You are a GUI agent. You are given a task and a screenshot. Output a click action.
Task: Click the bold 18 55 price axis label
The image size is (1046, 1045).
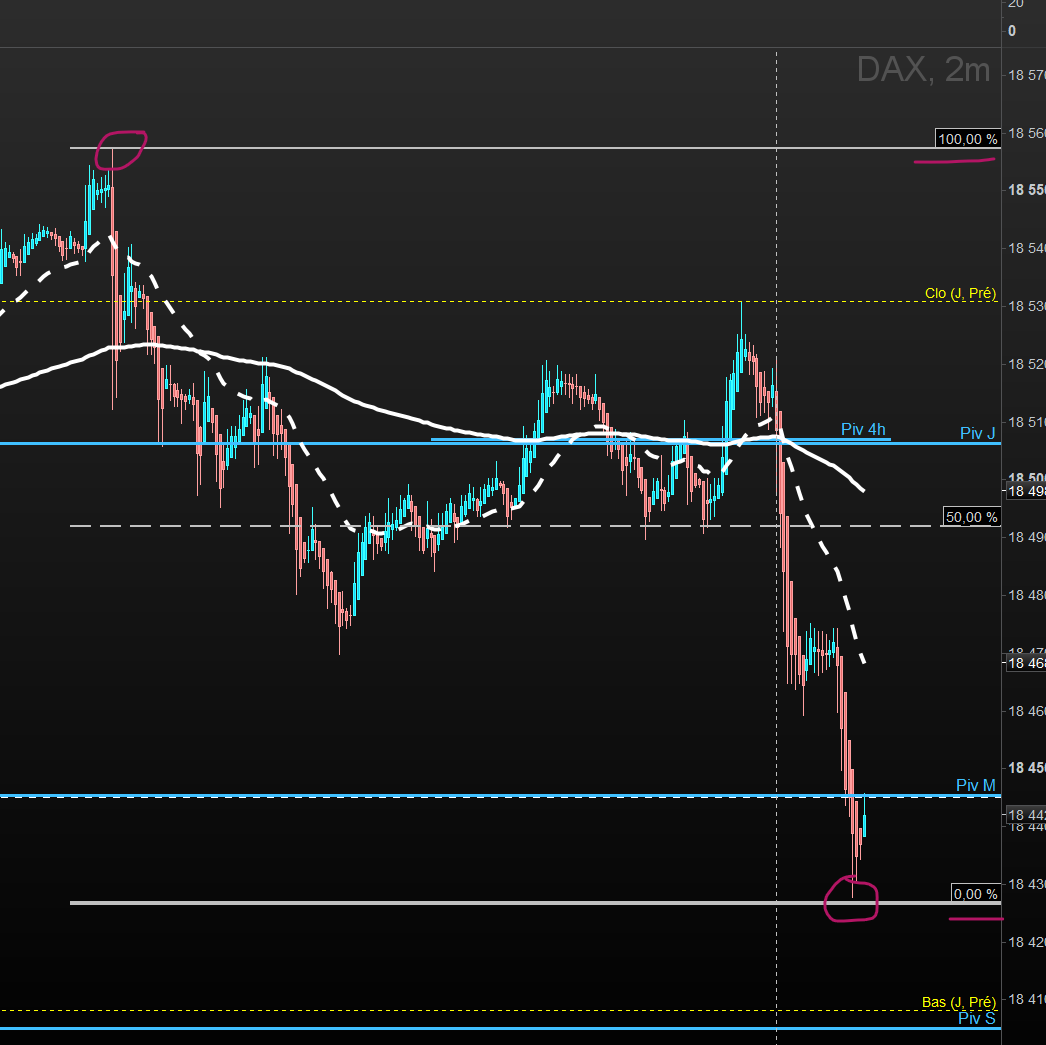1027,190
